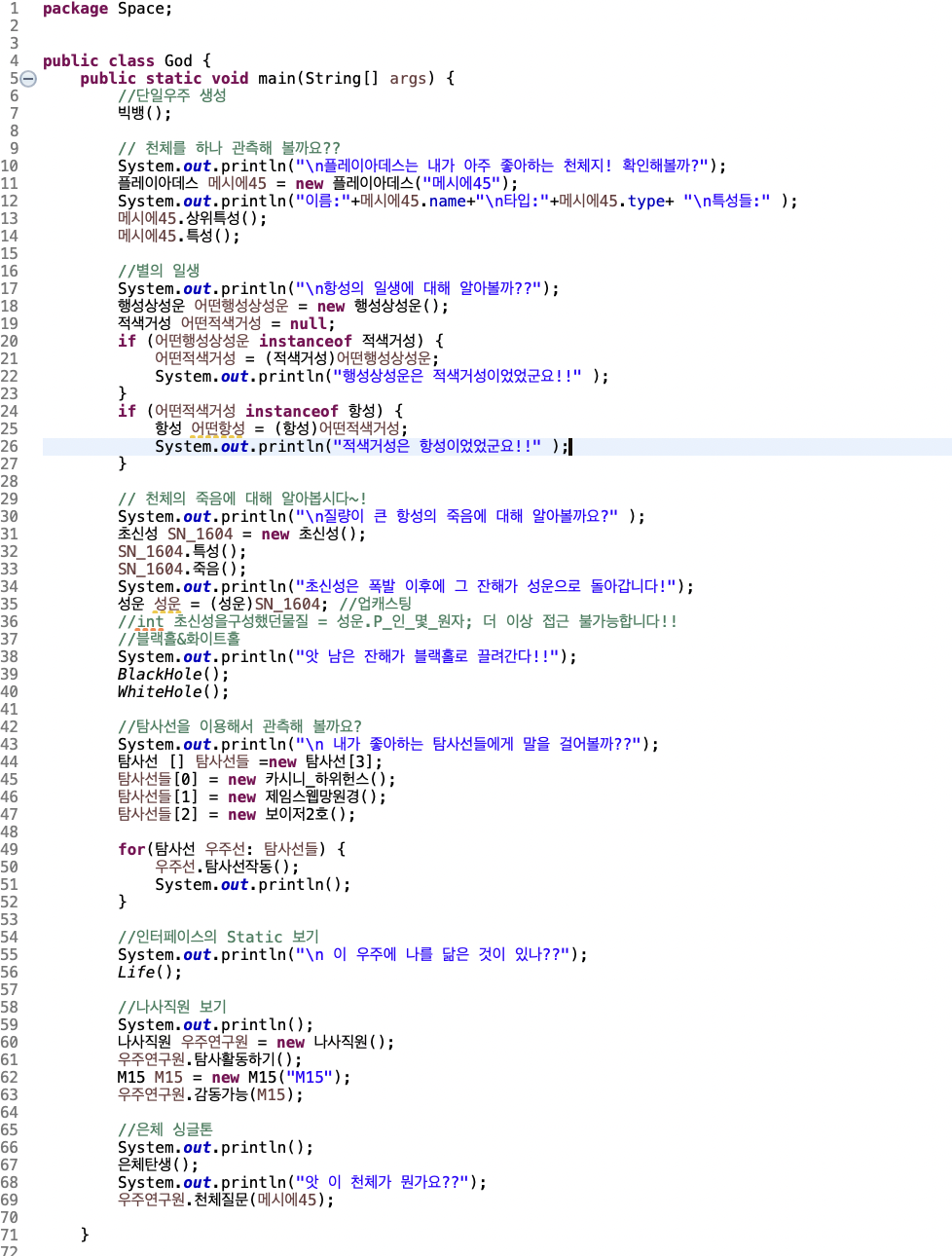
Task: Click the class name 'God'
Action: pyautogui.click(x=178, y=61)
